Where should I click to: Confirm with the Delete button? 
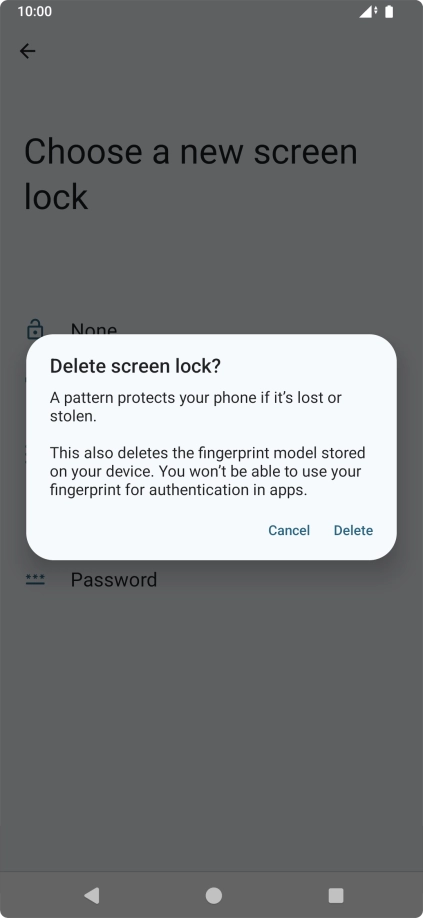tap(353, 530)
